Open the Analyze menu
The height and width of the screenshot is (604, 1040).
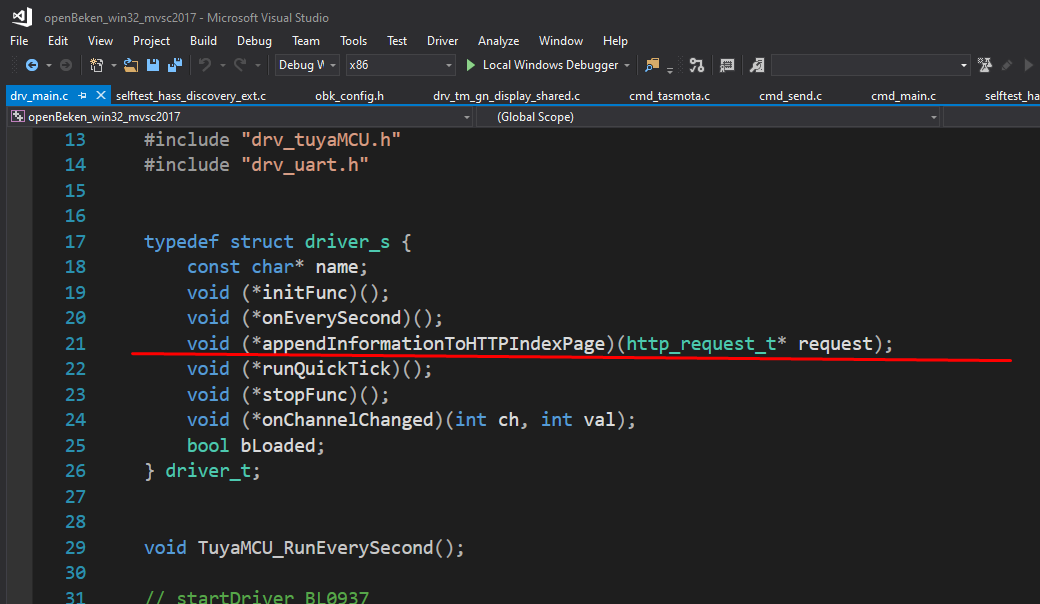pyautogui.click(x=498, y=41)
